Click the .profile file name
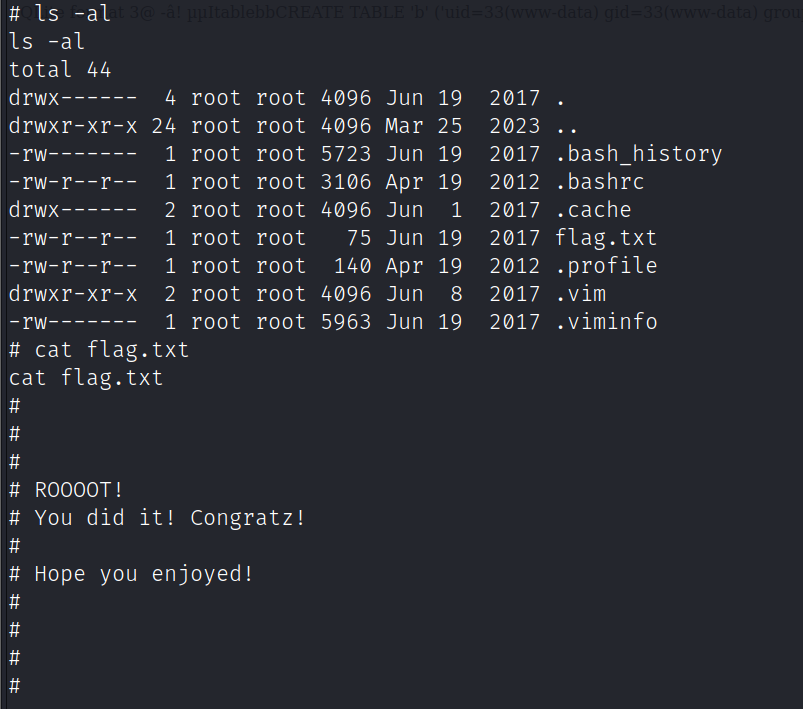Screen dimensions: 803x709 coord(606,266)
